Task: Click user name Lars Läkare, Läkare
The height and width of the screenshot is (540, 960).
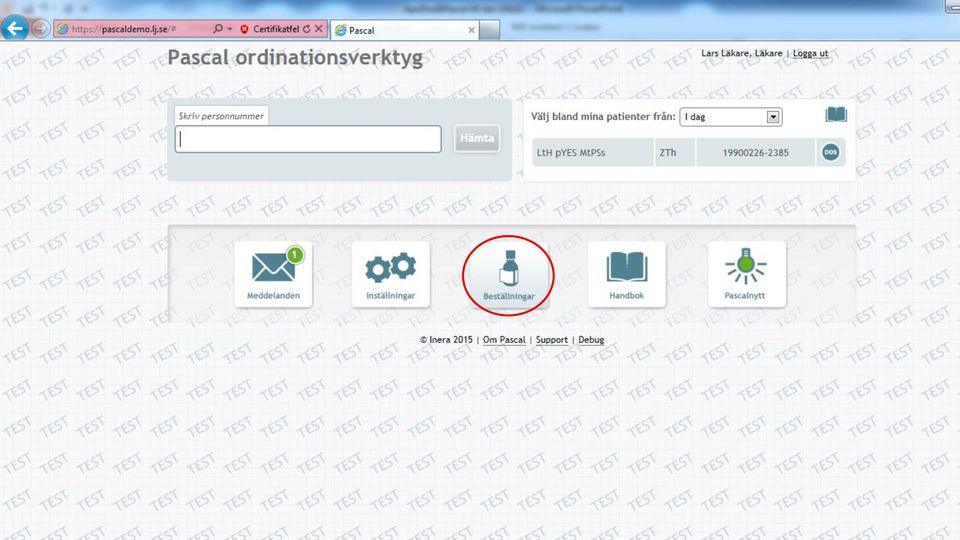Action: click(741, 53)
